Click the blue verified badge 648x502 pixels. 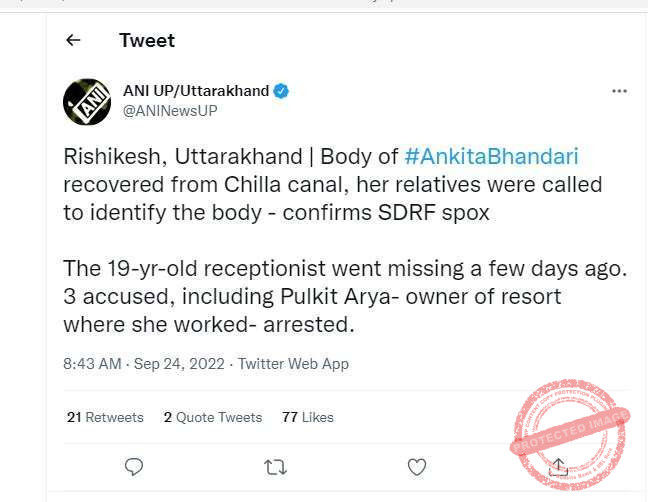pyautogui.click(x=281, y=91)
